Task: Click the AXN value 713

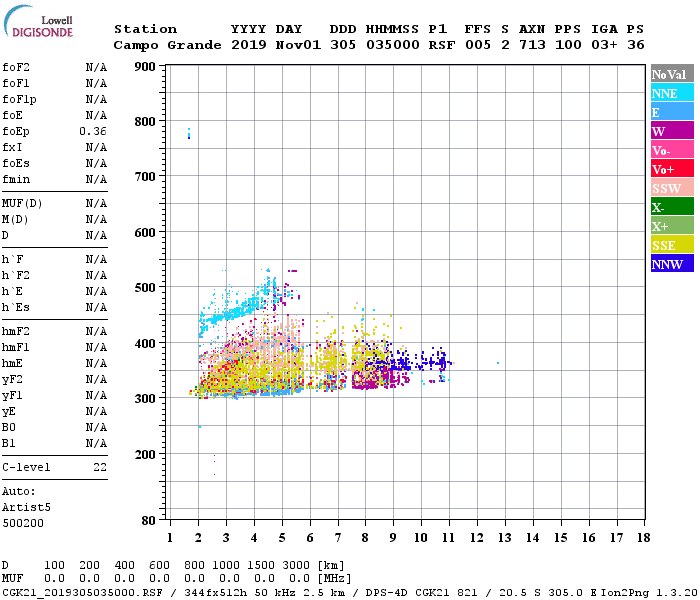Action: 532,45
